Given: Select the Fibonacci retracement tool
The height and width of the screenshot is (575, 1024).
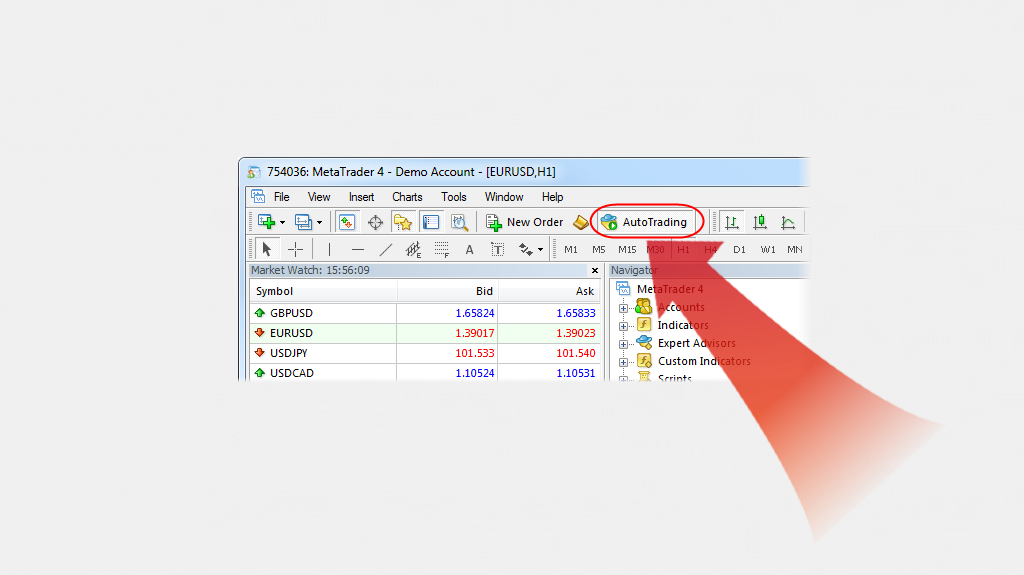Looking at the screenshot, I should (441, 249).
